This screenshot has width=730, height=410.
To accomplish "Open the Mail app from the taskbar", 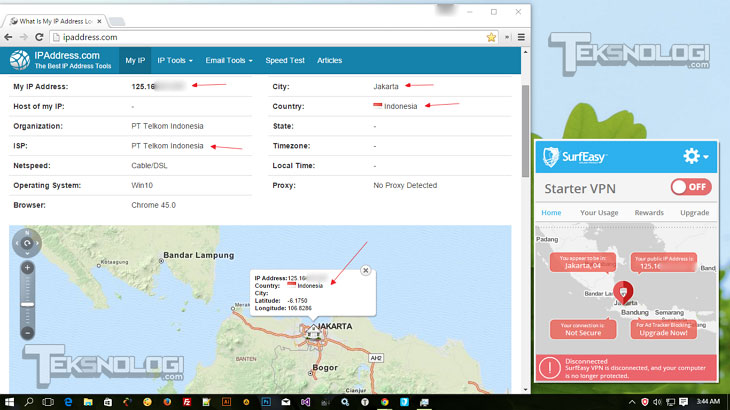I will (x=285, y=402).
